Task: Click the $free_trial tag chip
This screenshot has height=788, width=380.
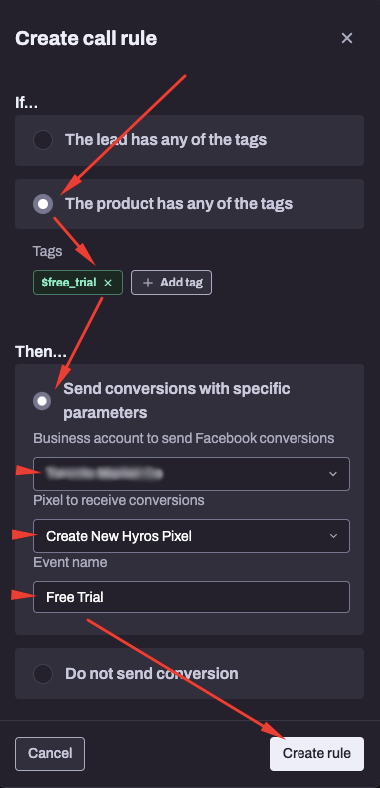Action: (x=77, y=283)
